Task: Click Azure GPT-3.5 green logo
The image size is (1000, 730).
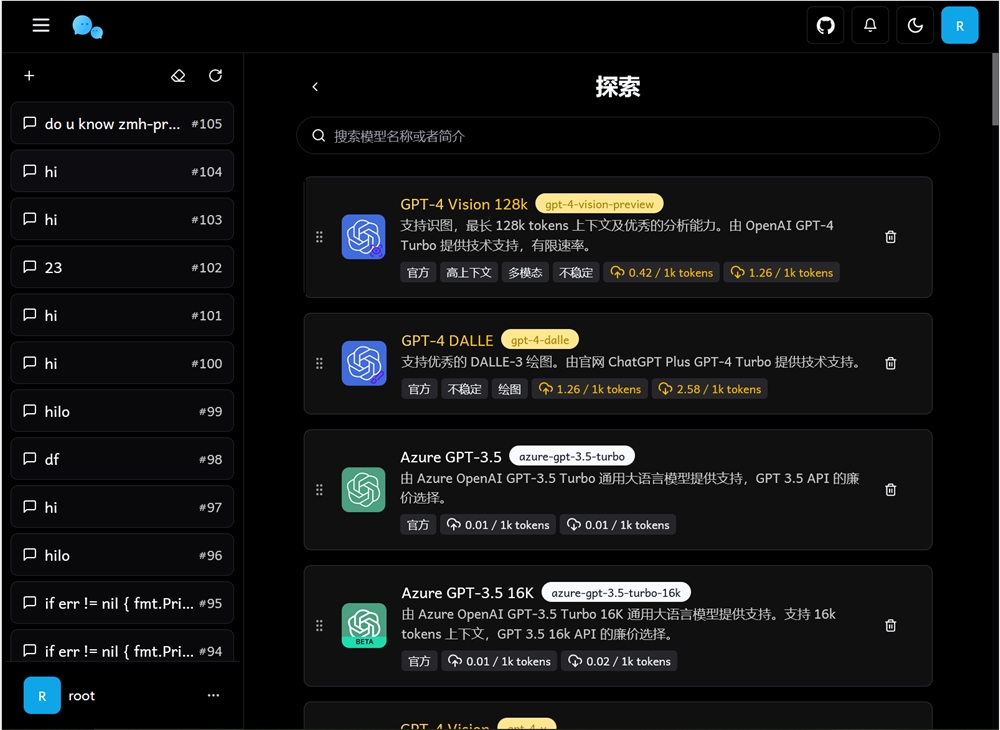Action: [364, 490]
